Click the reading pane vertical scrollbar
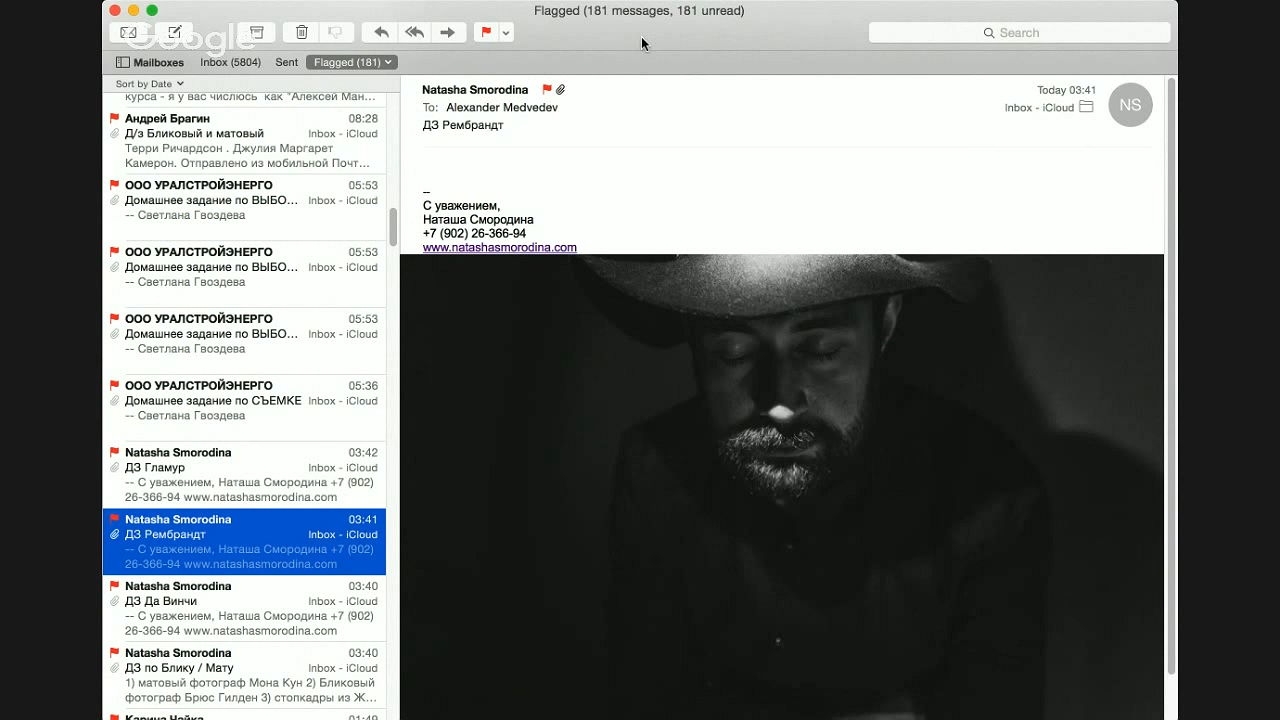The width and height of the screenshot is (1280, 720). pyautogui.click(x=1171, y=375)
